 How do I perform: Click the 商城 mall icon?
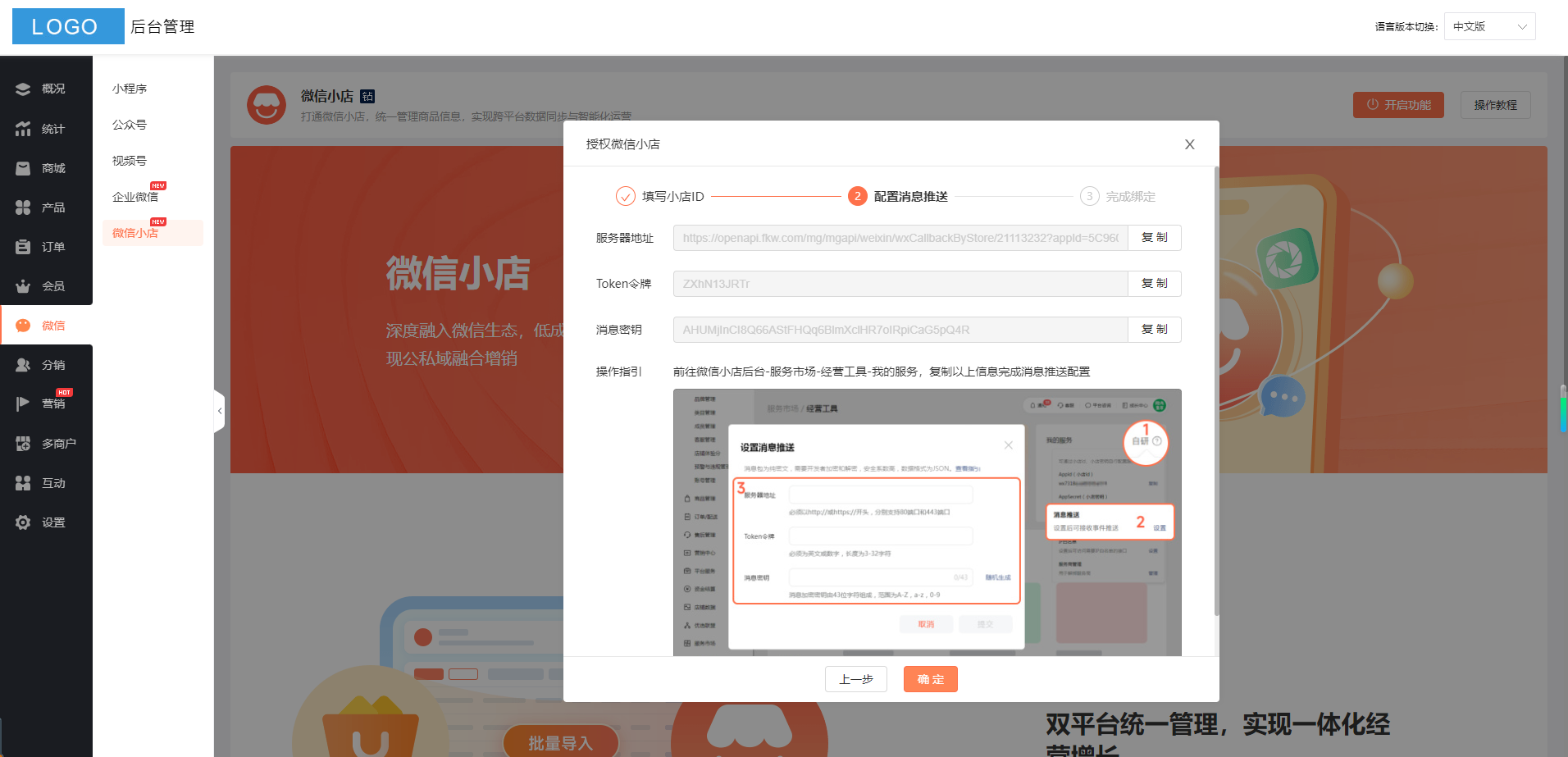(23, 168)
